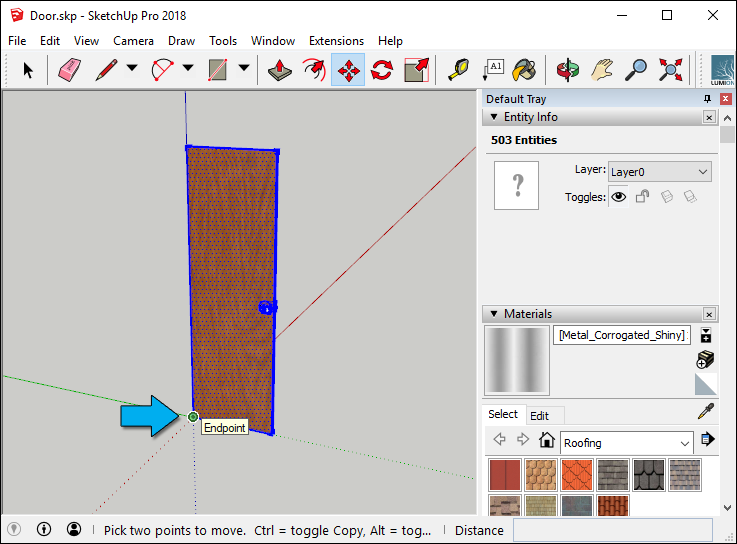Click the Zoom Extents tool
The width and height of the screenshot is (737, 544).
(670, 70)
